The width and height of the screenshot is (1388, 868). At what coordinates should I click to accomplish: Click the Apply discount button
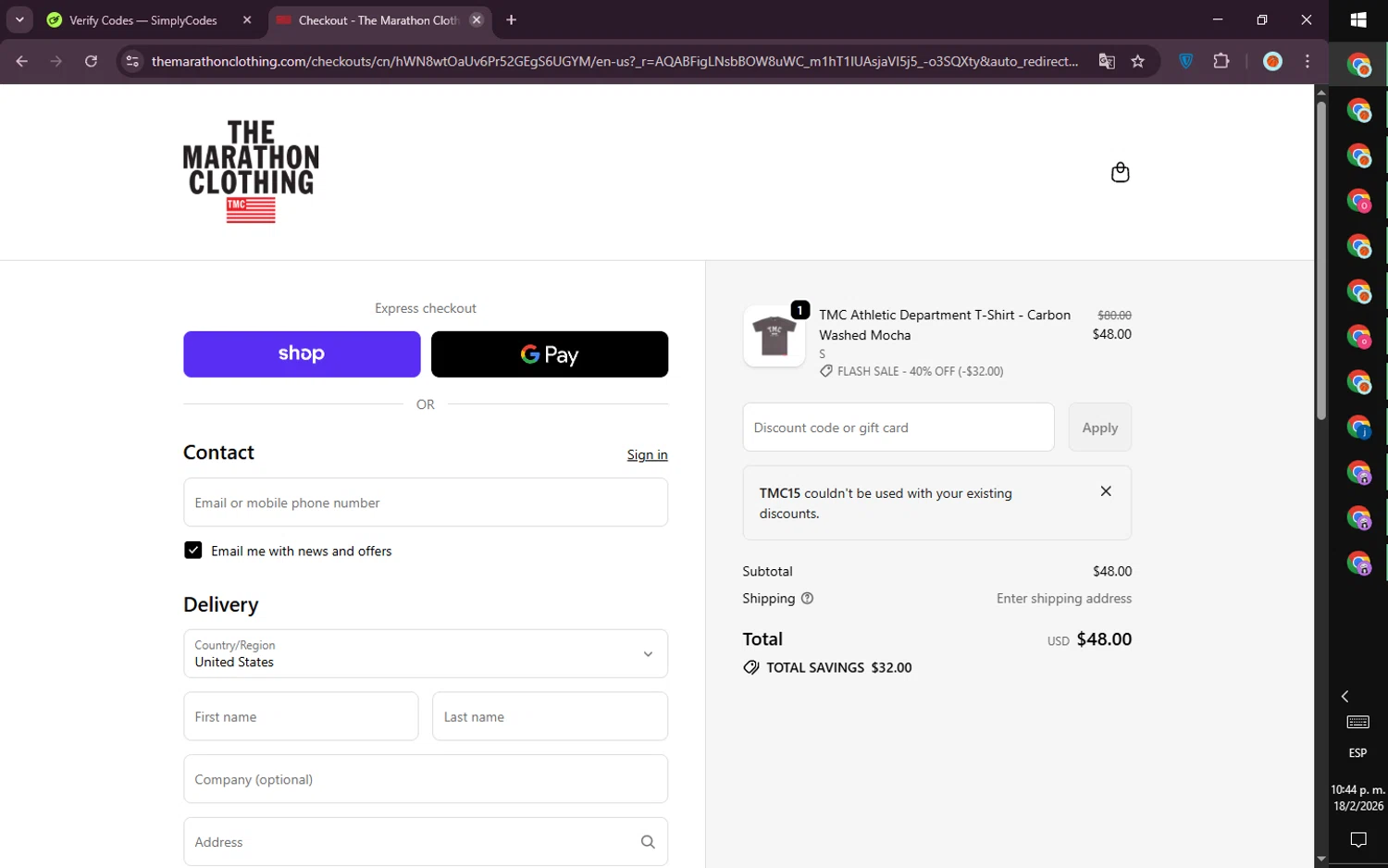point(1100,428)
